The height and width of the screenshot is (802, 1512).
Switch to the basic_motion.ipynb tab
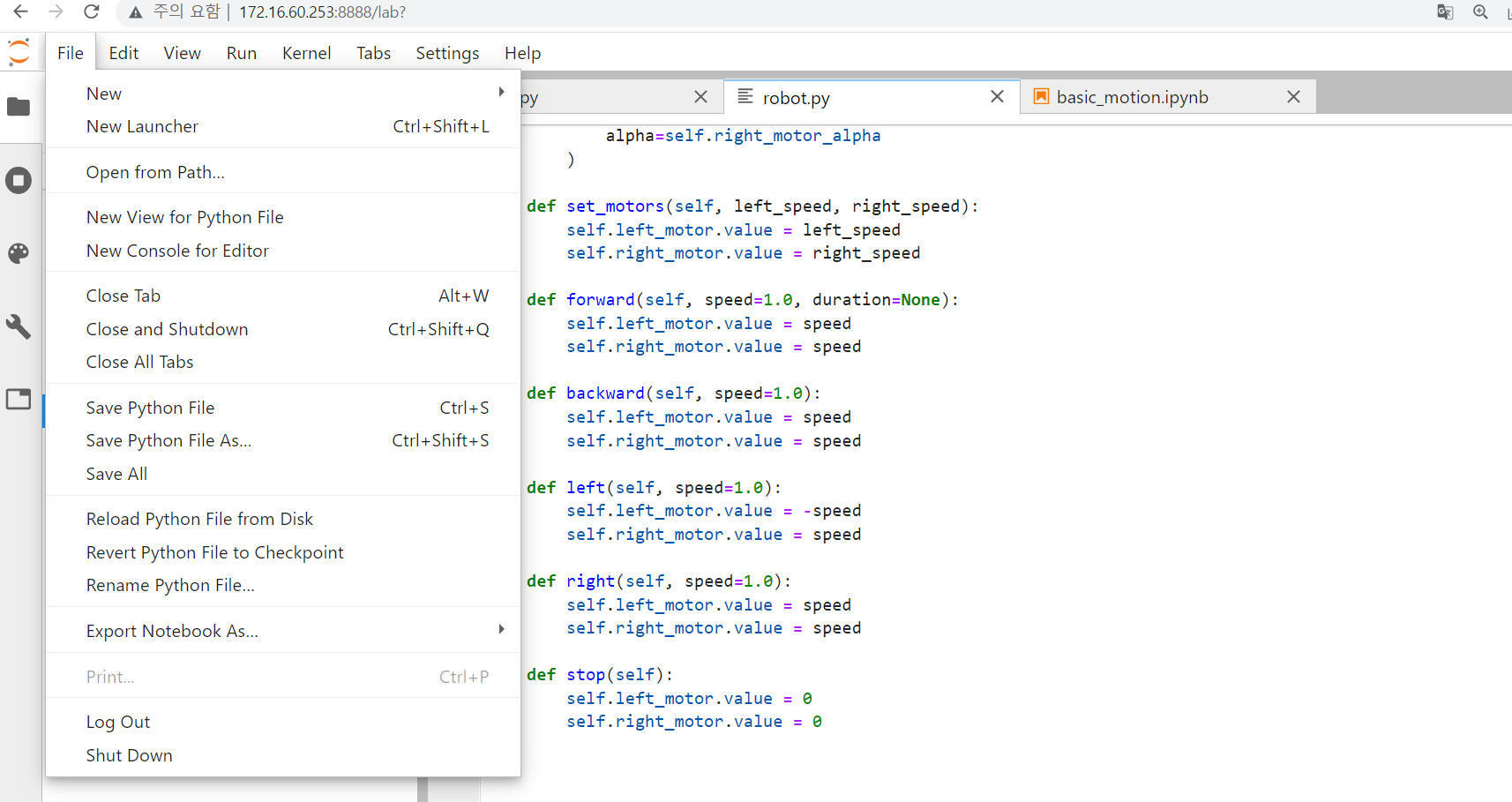(x=1132, y=97)
